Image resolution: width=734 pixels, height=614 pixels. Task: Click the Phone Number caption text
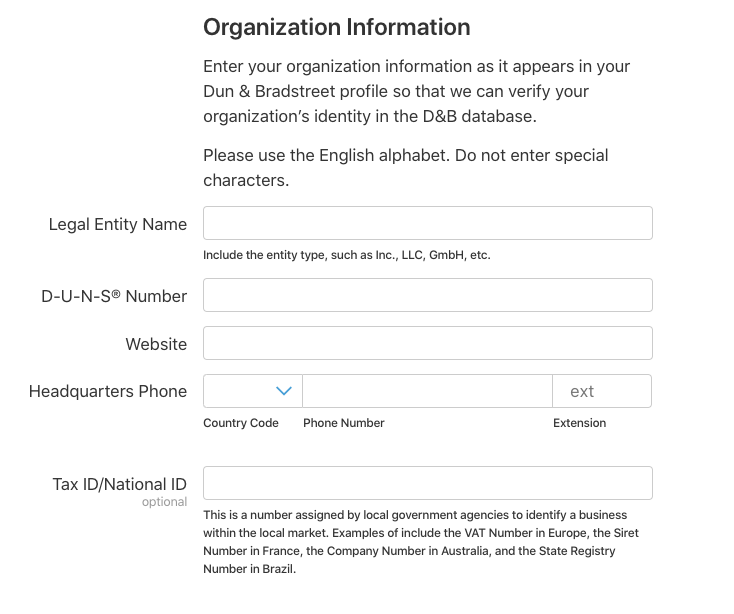(344, 423)
